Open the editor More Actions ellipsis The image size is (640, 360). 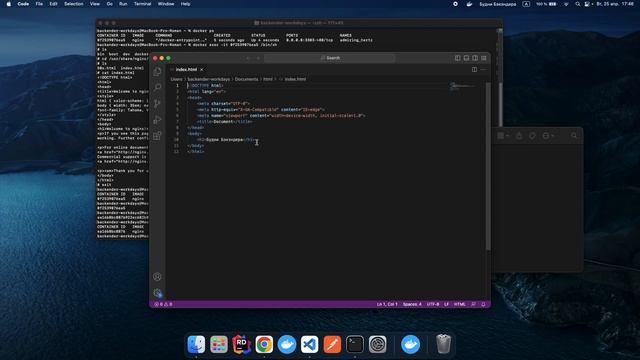[483, 69]
